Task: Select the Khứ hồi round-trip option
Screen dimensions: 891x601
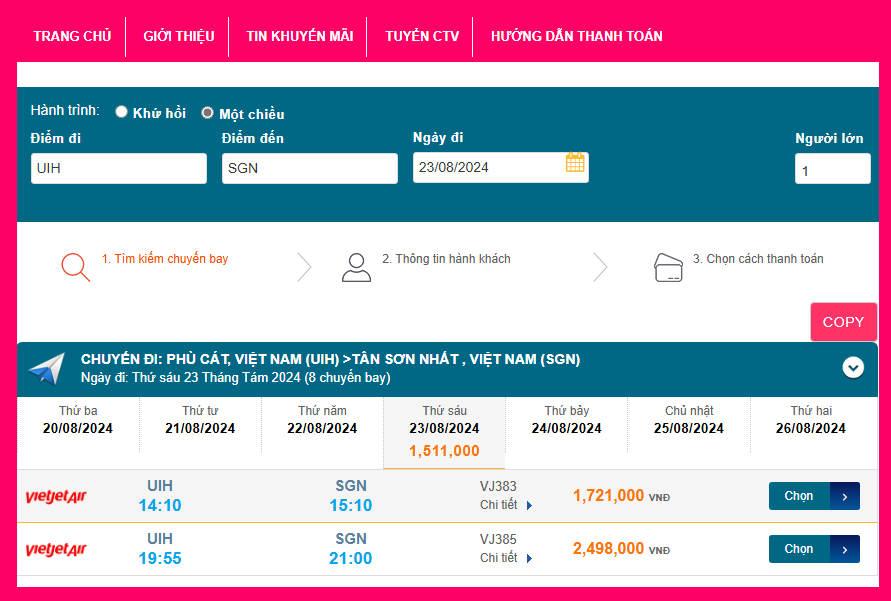Action: 122,112
